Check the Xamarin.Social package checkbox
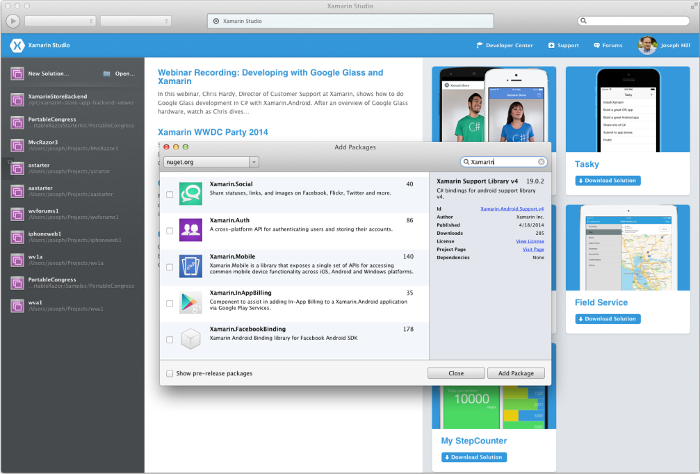700x474 pixels. pos(170,194)
